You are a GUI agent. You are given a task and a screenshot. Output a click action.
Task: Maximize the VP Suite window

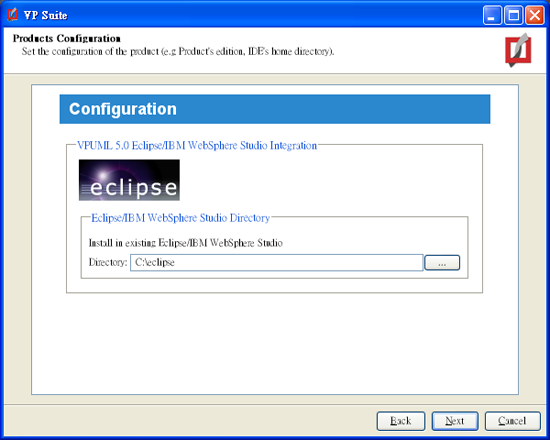[x=514, y=15]
